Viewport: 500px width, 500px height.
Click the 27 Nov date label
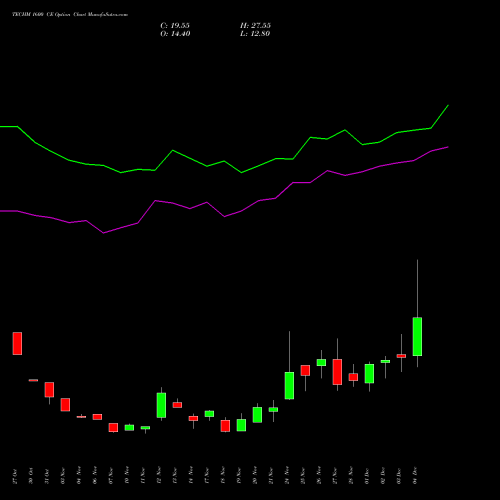point(335,476)
